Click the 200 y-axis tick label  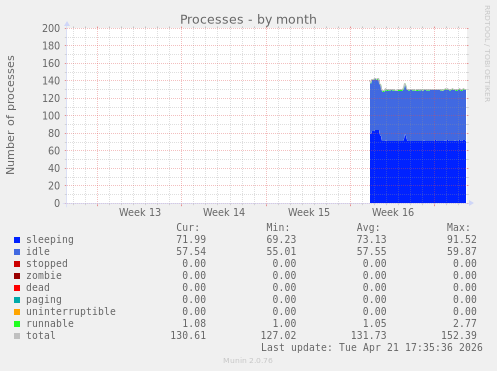pos(51,28)
